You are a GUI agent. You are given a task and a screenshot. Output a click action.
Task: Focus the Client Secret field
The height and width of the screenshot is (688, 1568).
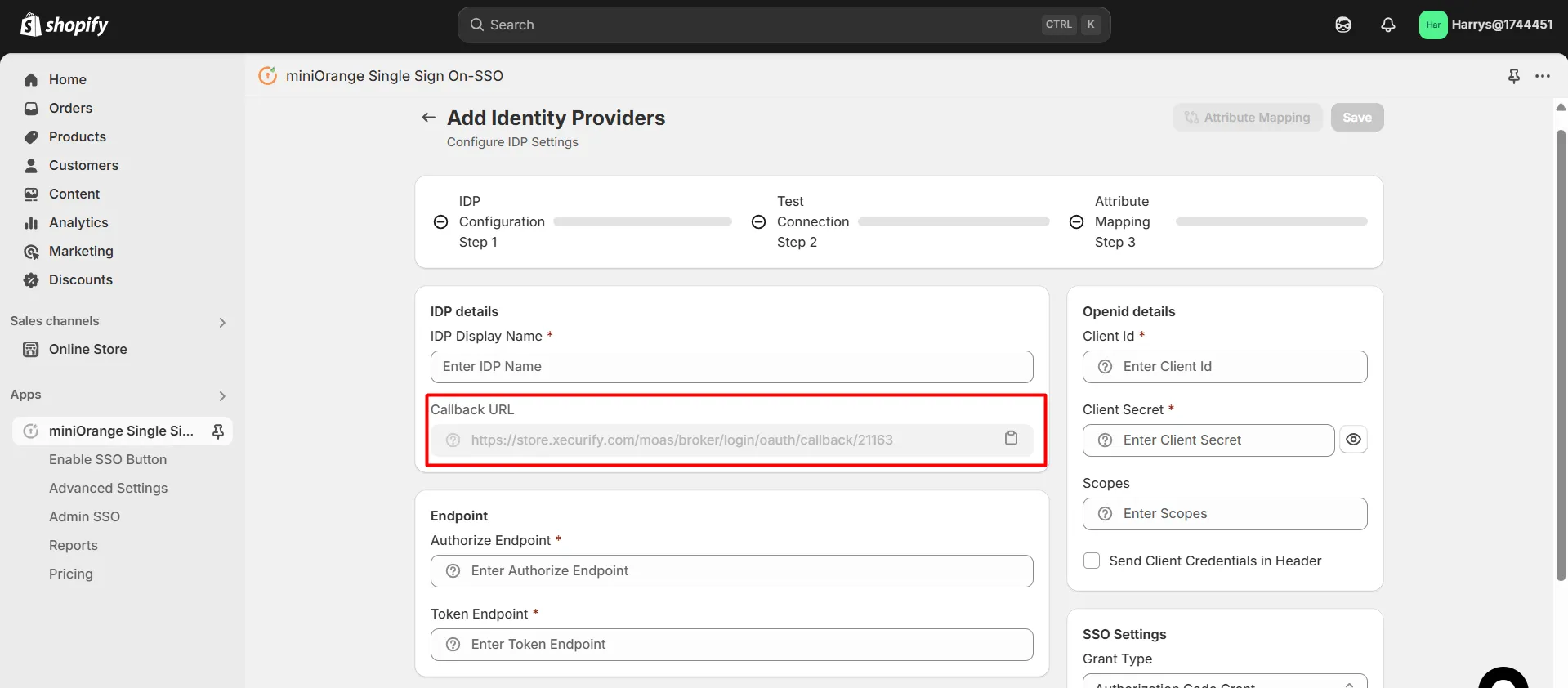click(1208, 440)
